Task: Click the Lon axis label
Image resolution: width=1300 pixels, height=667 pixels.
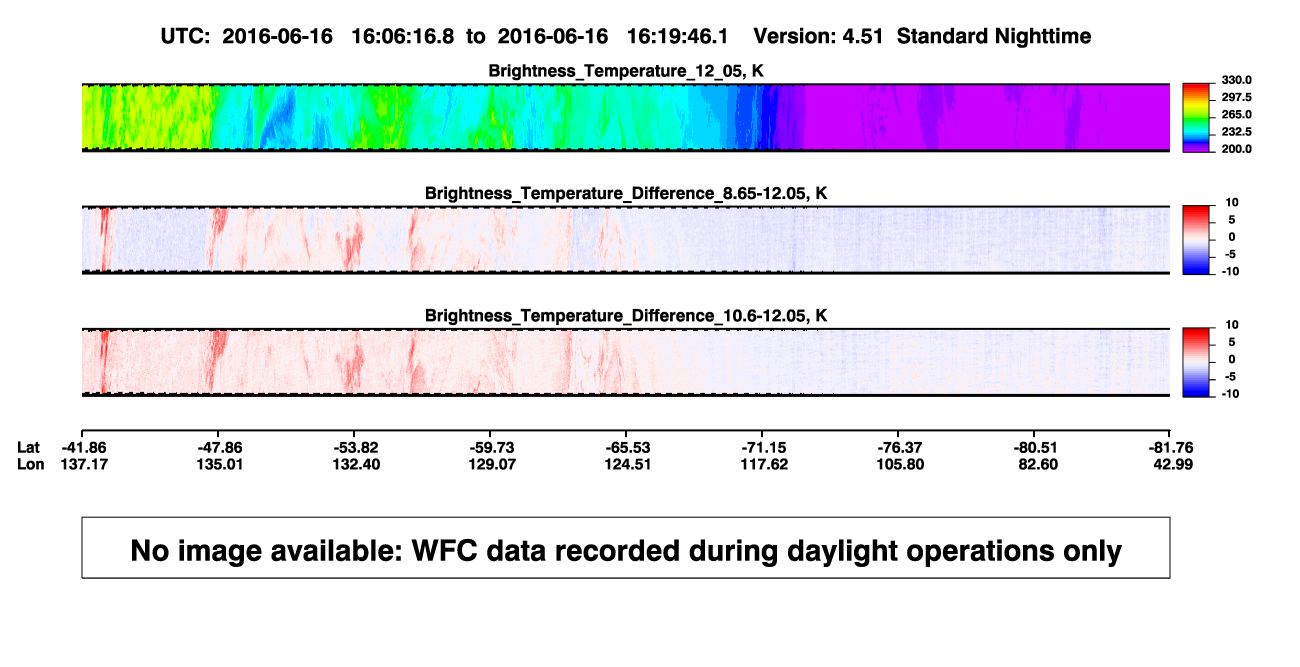Action: (31, 464)
